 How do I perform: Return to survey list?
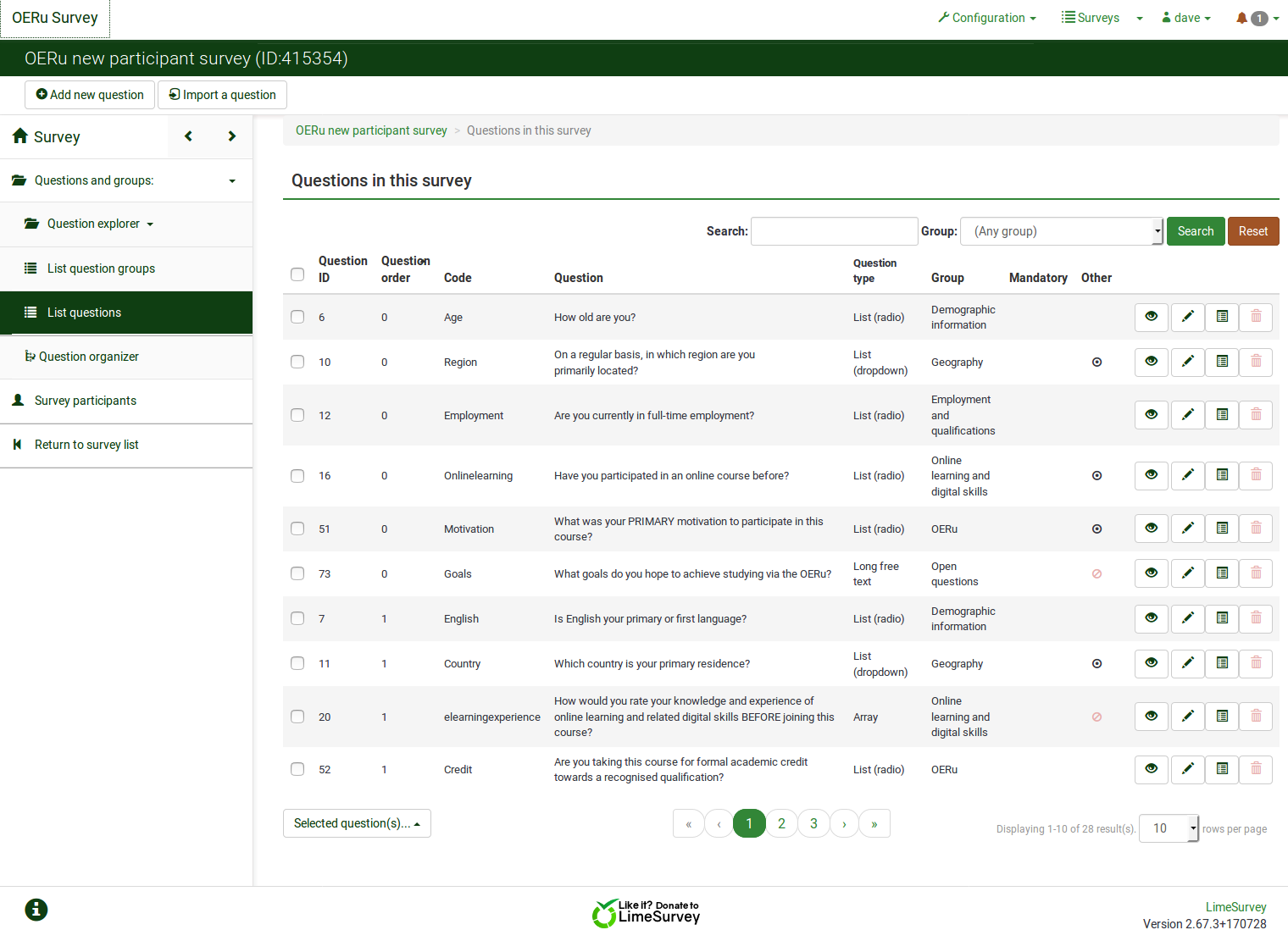(126, 445)
